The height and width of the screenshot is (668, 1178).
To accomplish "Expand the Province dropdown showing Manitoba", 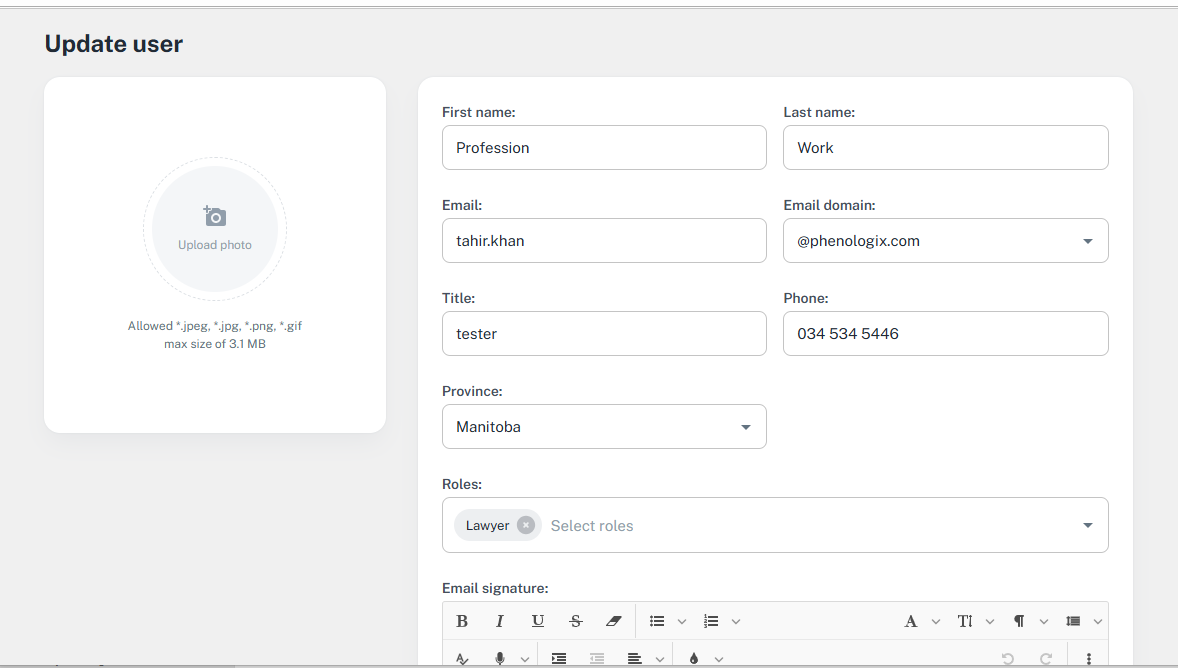I will [745, 427].
